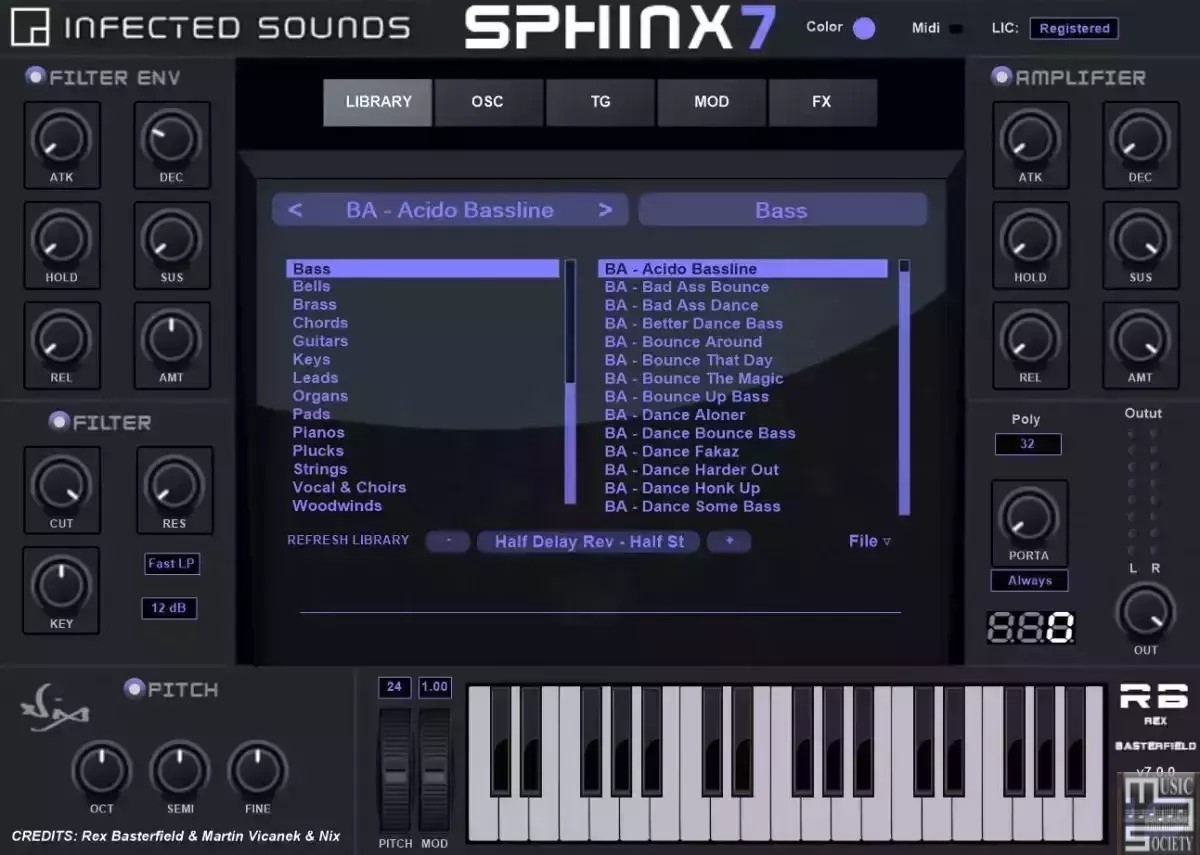Switch to the TG tab

coord(600,102)
